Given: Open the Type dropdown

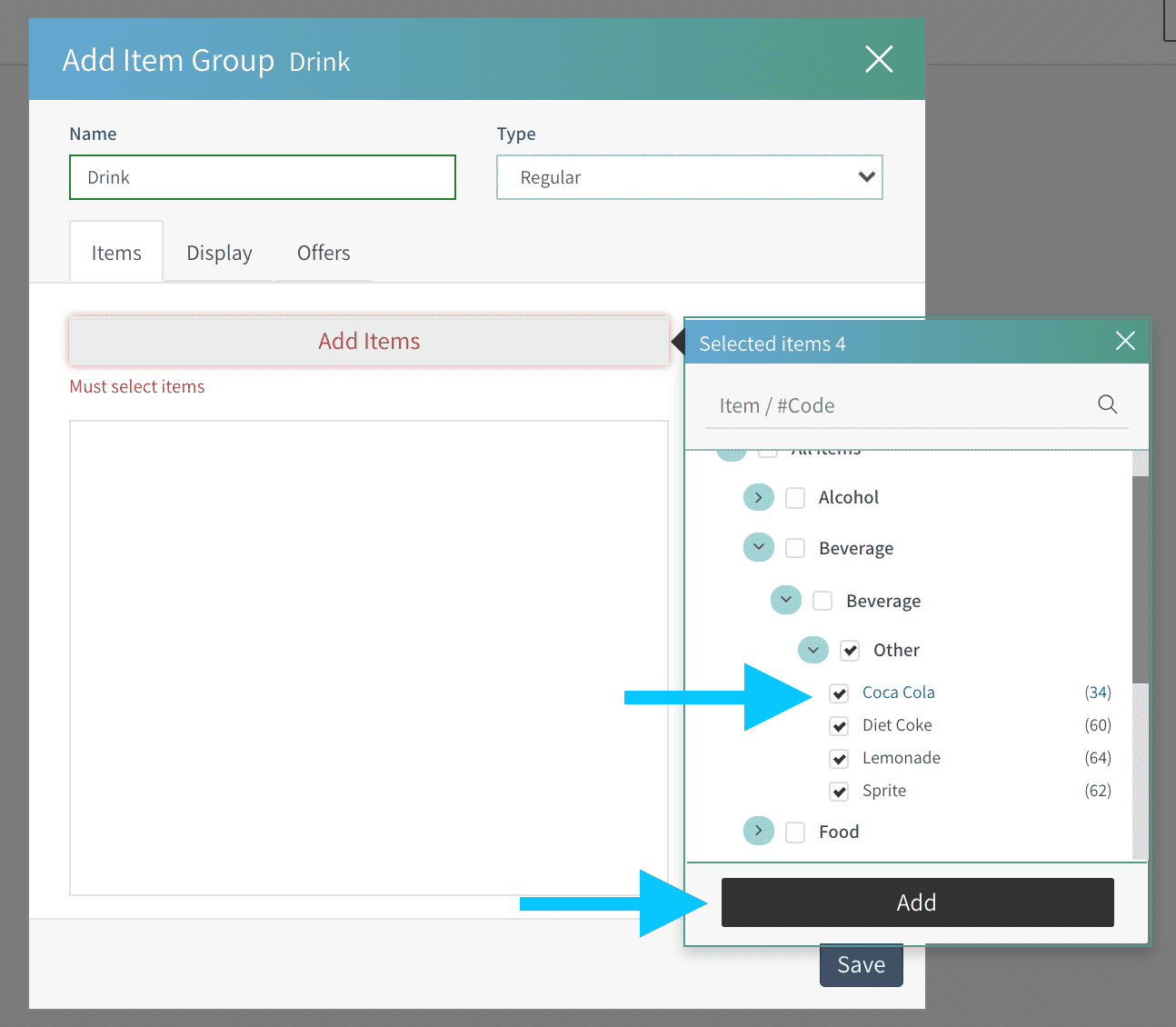Looking at the screenshot, I should [x=689, y=177].
